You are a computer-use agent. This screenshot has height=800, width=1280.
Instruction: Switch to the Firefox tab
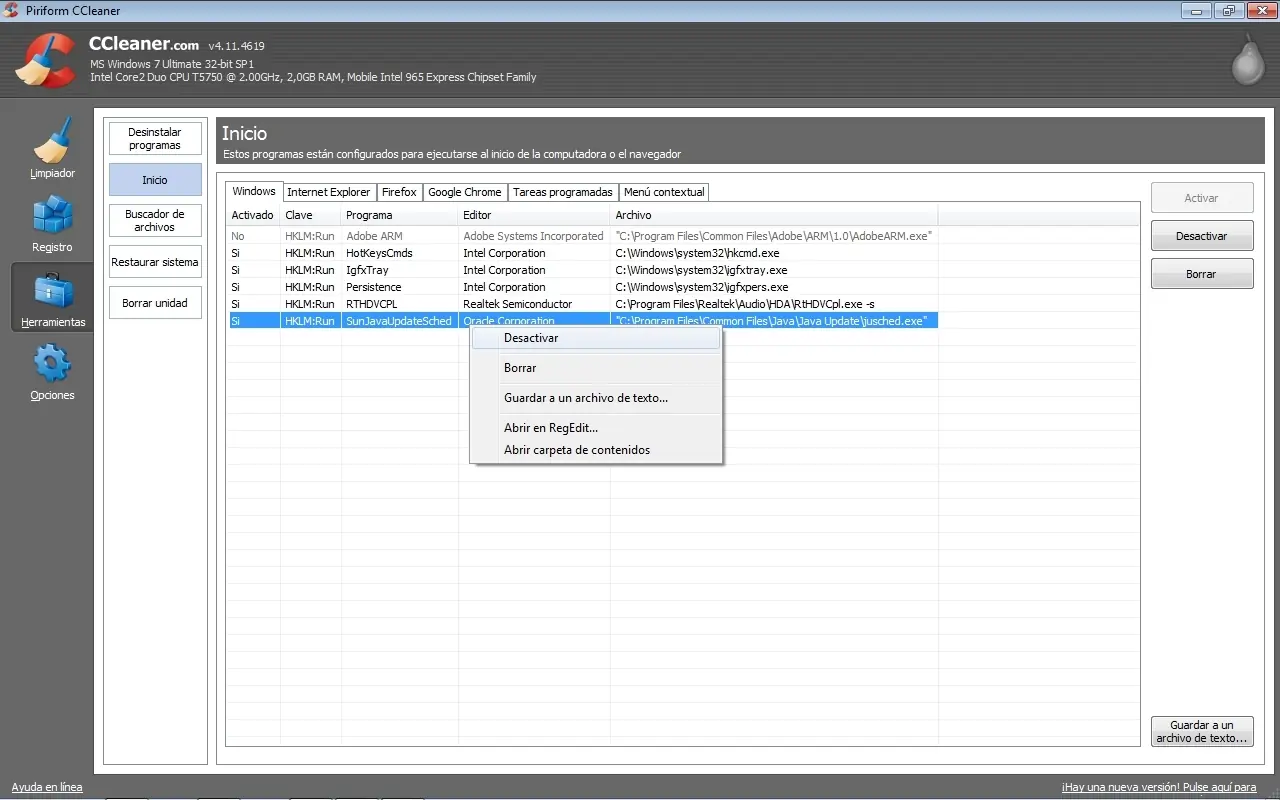tap(399, 192)
